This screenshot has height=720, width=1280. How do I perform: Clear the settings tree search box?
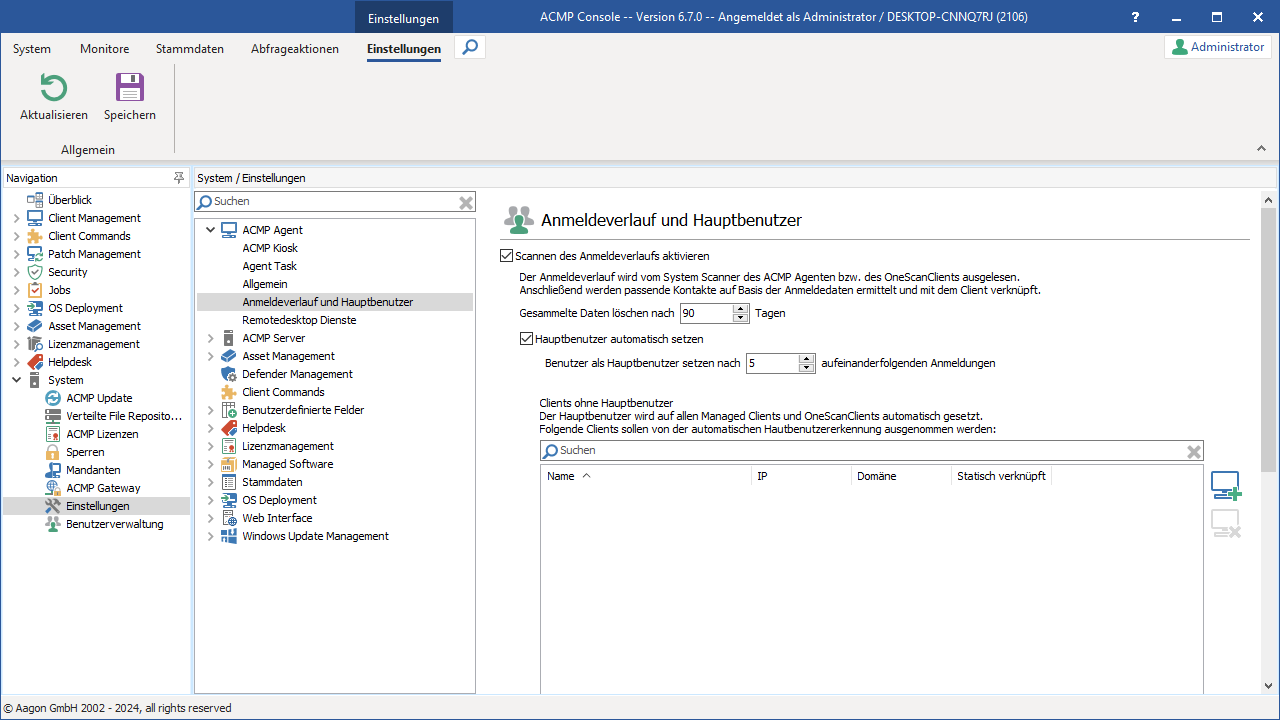click(466, 202)
